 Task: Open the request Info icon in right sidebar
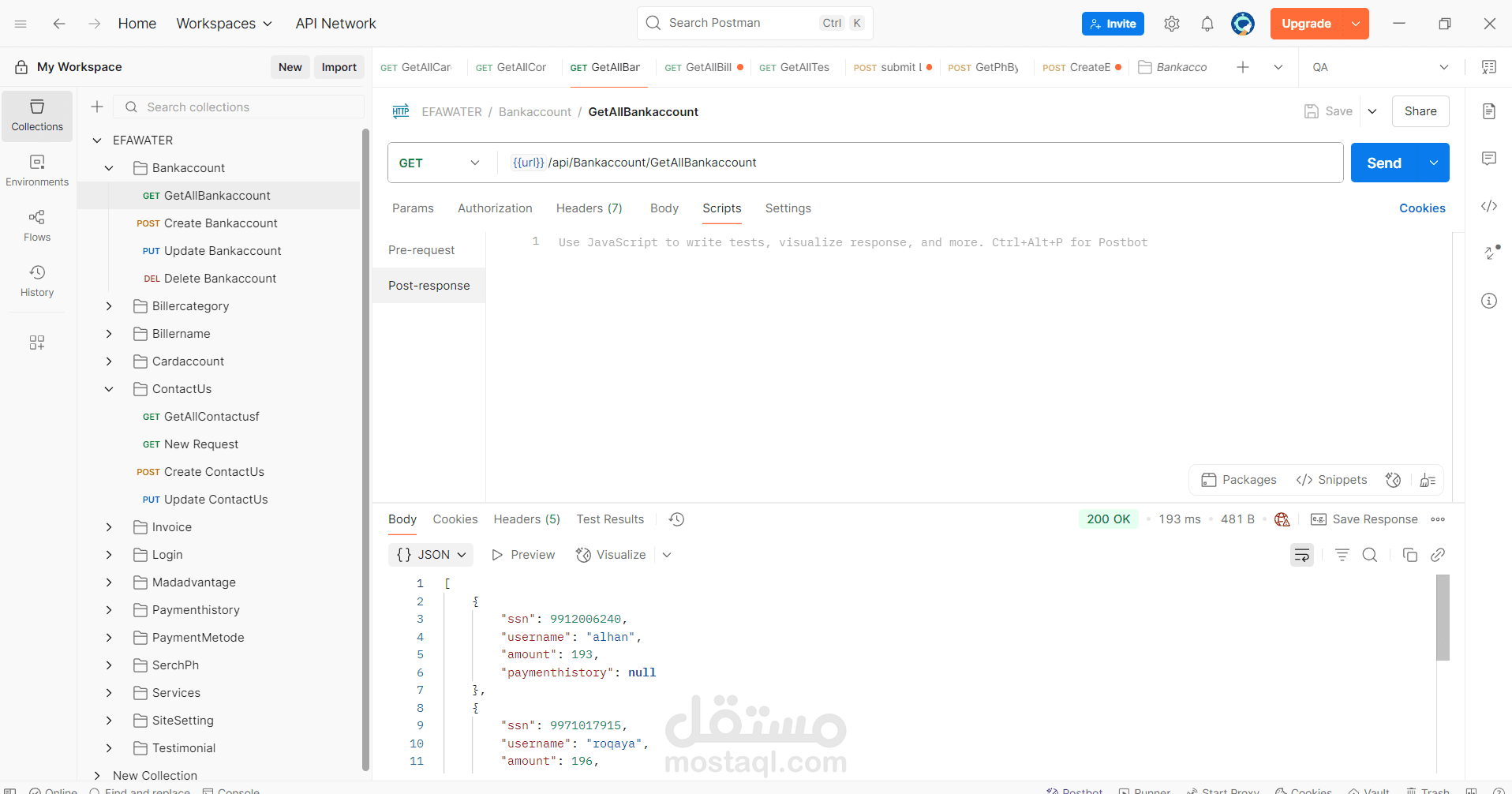point(1489,301)
